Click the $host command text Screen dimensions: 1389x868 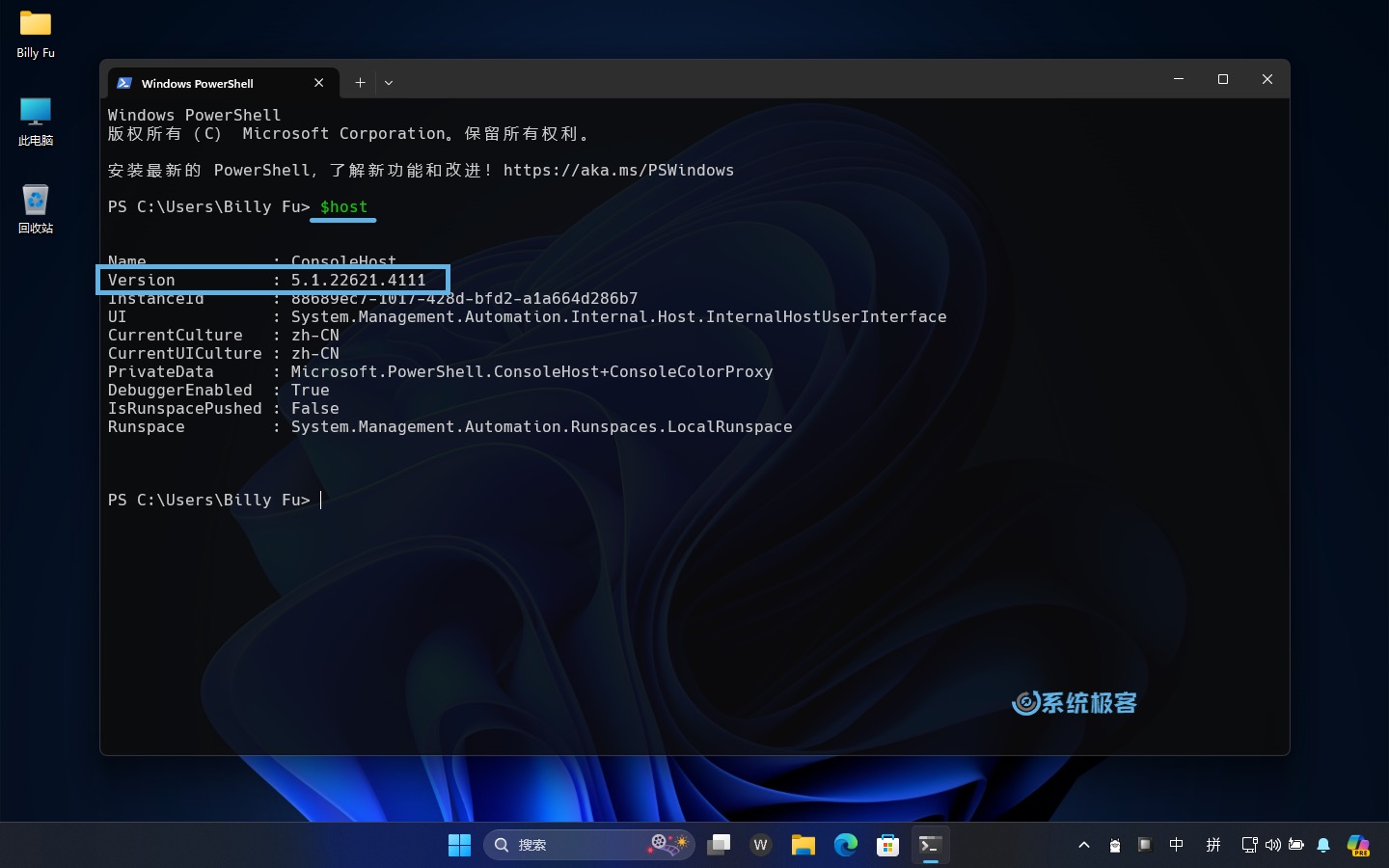click(x=344, y=207)
